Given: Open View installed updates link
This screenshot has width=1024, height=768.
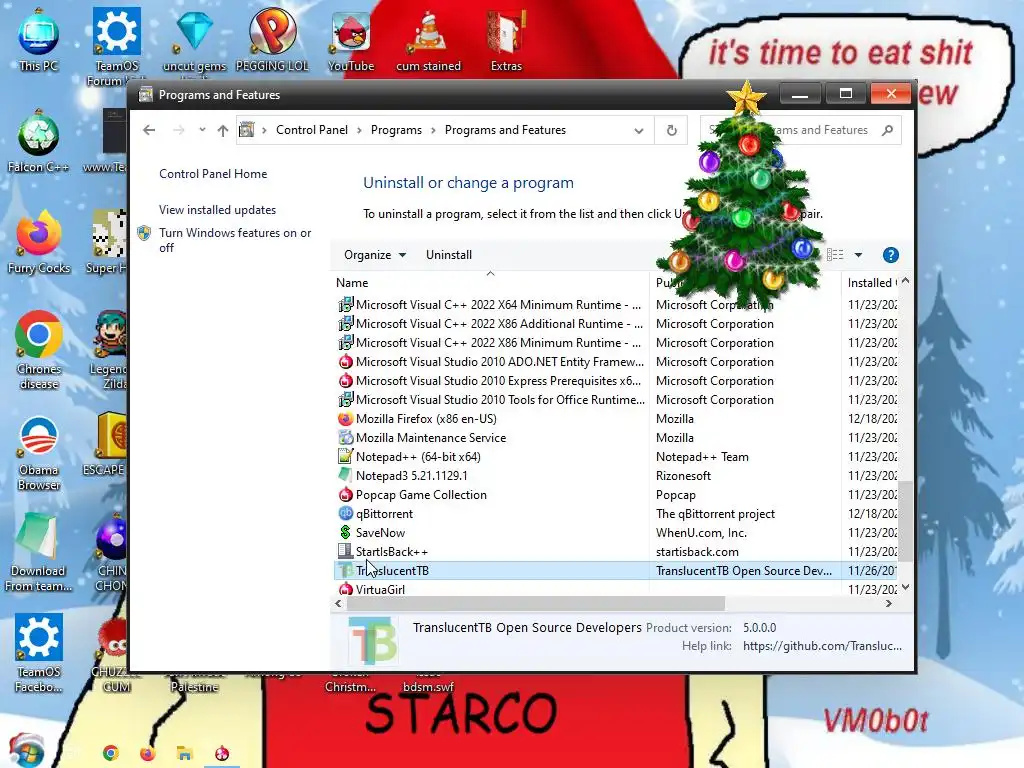Looking at the screenshot, I should [x=217, y=210].
